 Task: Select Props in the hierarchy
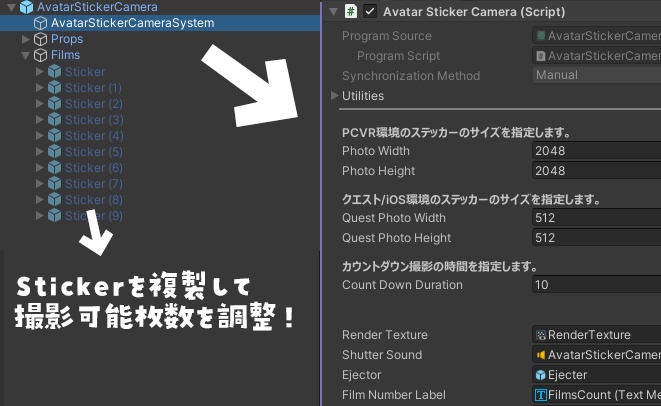[x=67, y=39]
